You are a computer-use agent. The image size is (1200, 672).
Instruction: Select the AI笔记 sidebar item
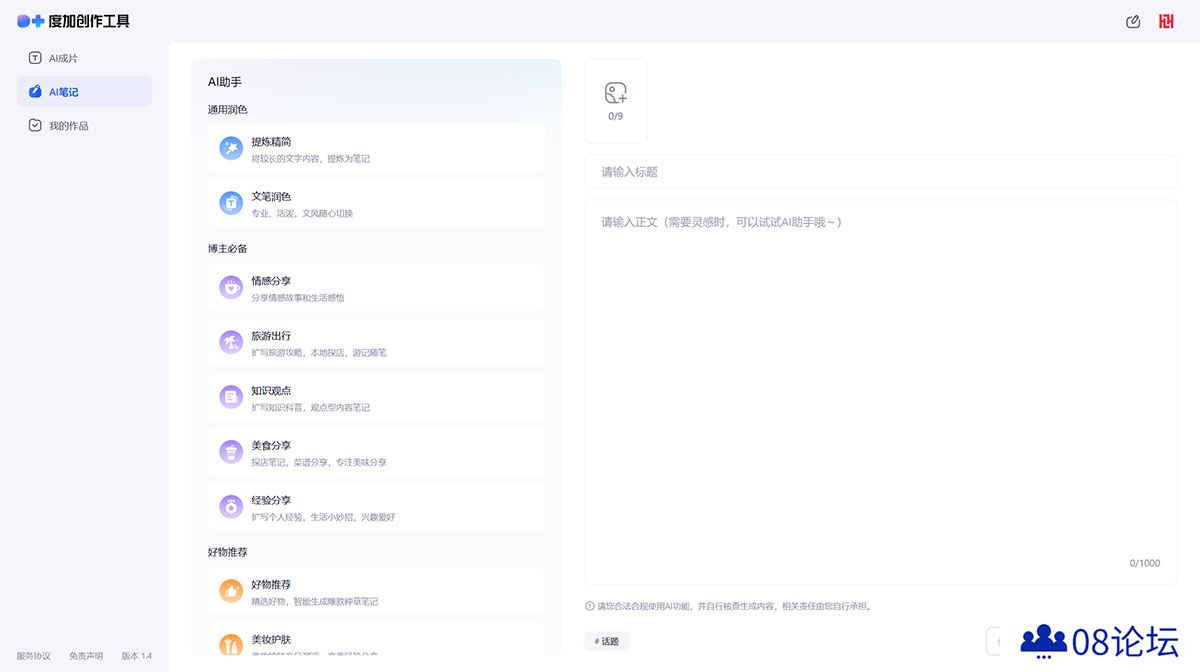coord(84,92)
